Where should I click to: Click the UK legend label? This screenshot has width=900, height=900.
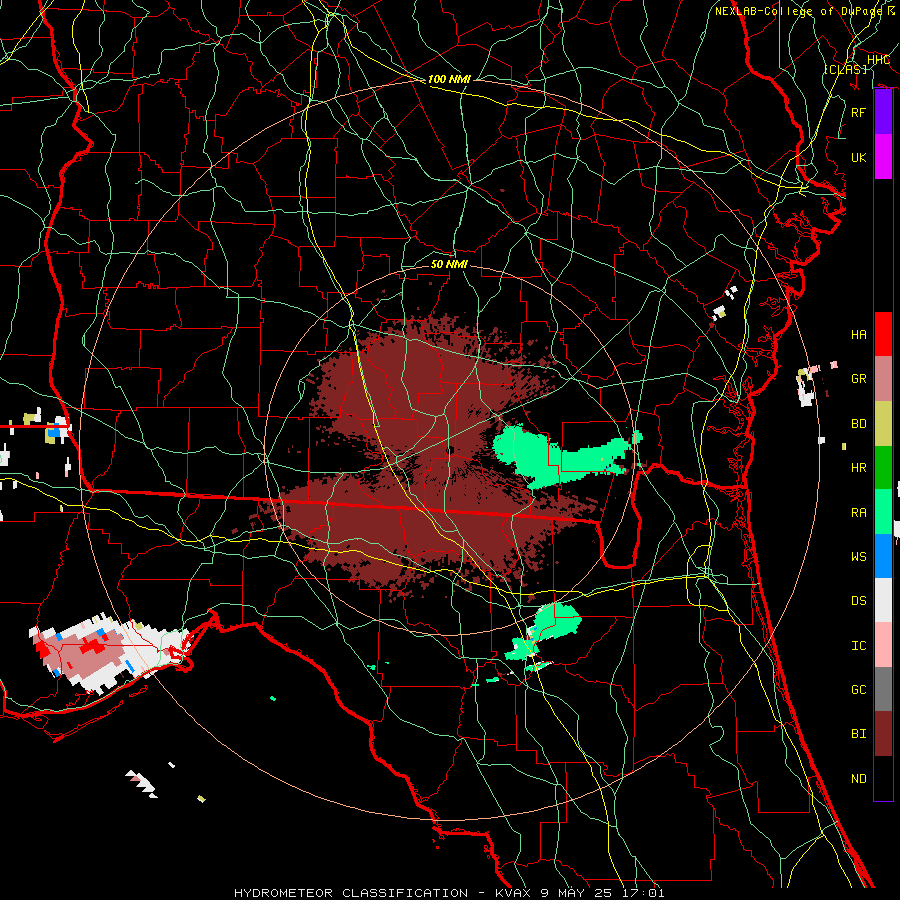click(x=859, y=157)
